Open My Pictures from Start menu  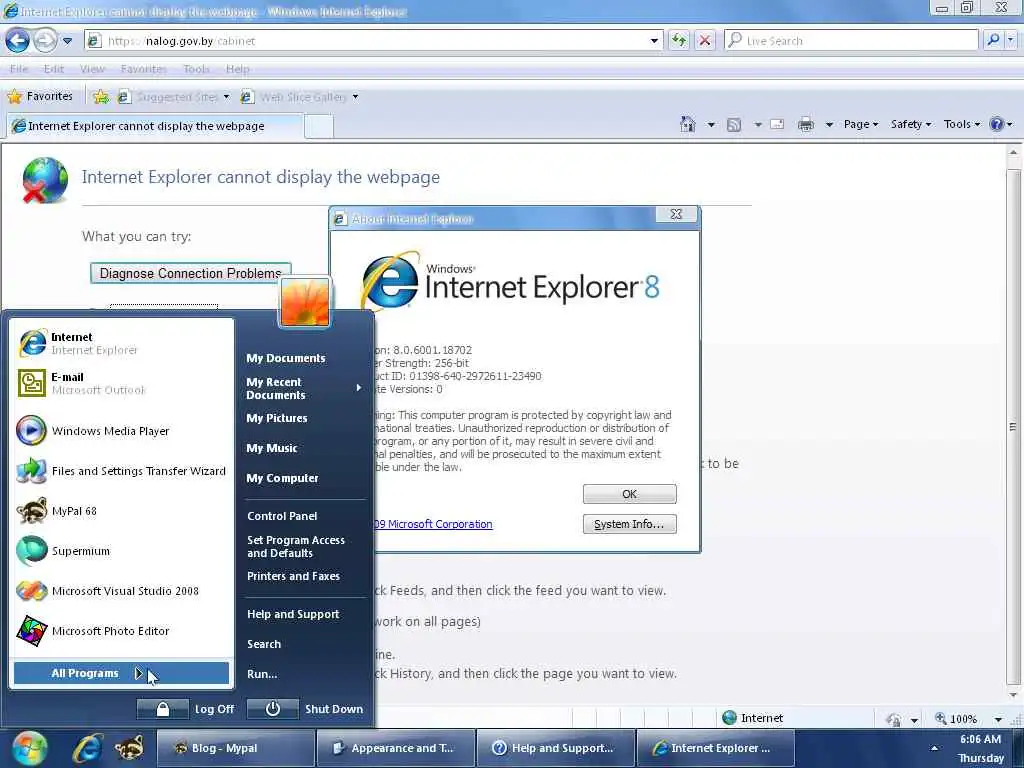(x=277, y=418)
